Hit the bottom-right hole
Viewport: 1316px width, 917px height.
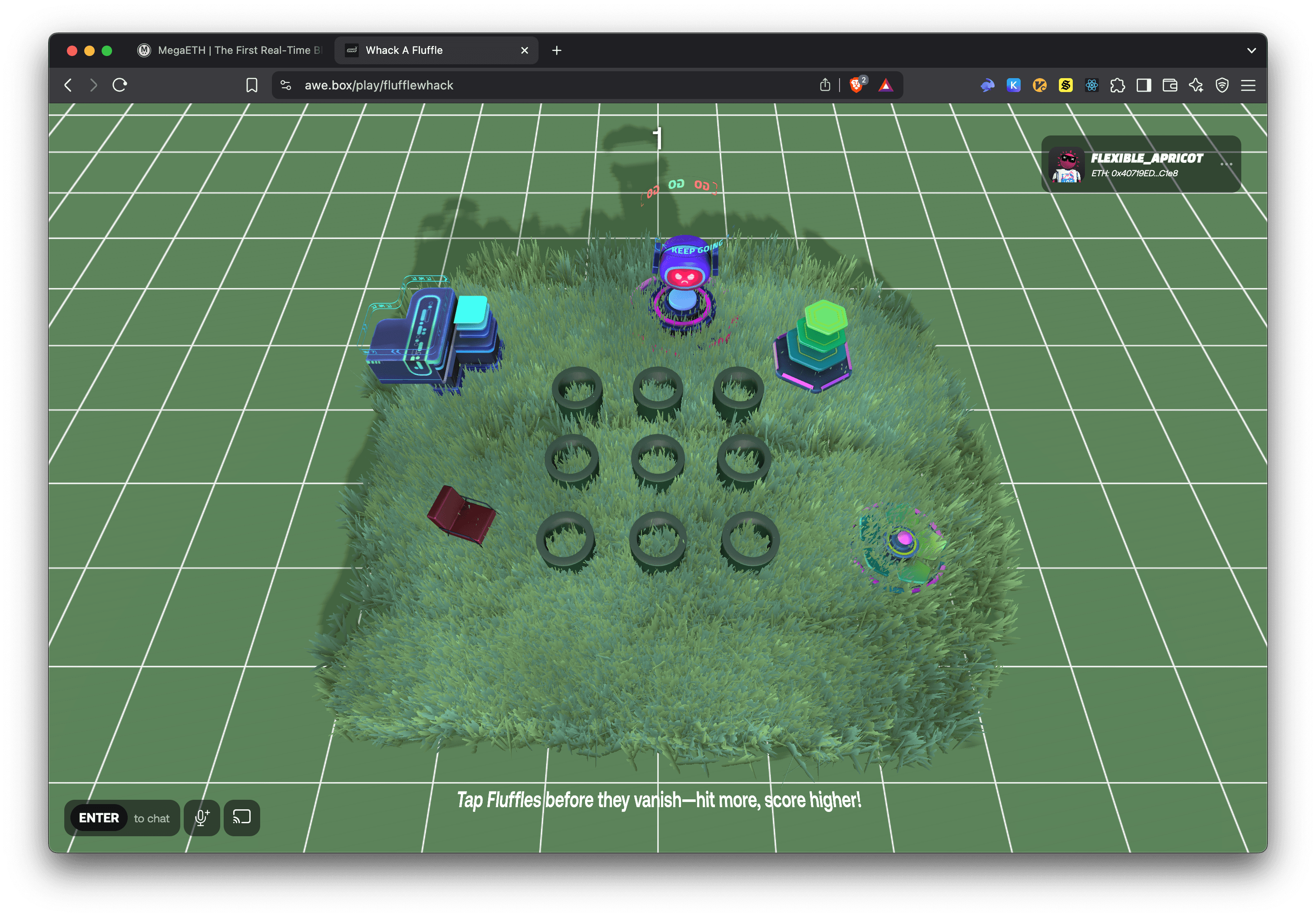750,540
